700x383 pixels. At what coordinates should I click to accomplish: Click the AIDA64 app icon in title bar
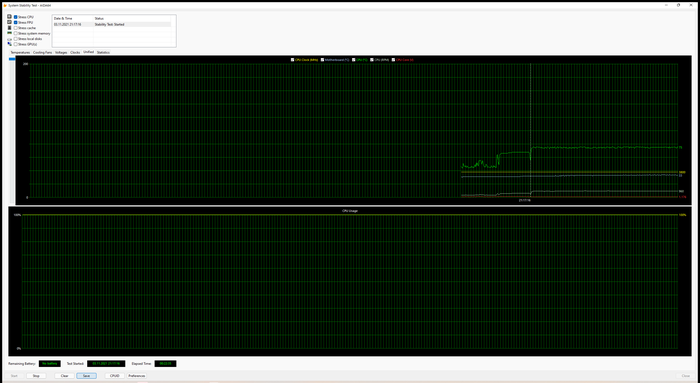click(5, 5)
